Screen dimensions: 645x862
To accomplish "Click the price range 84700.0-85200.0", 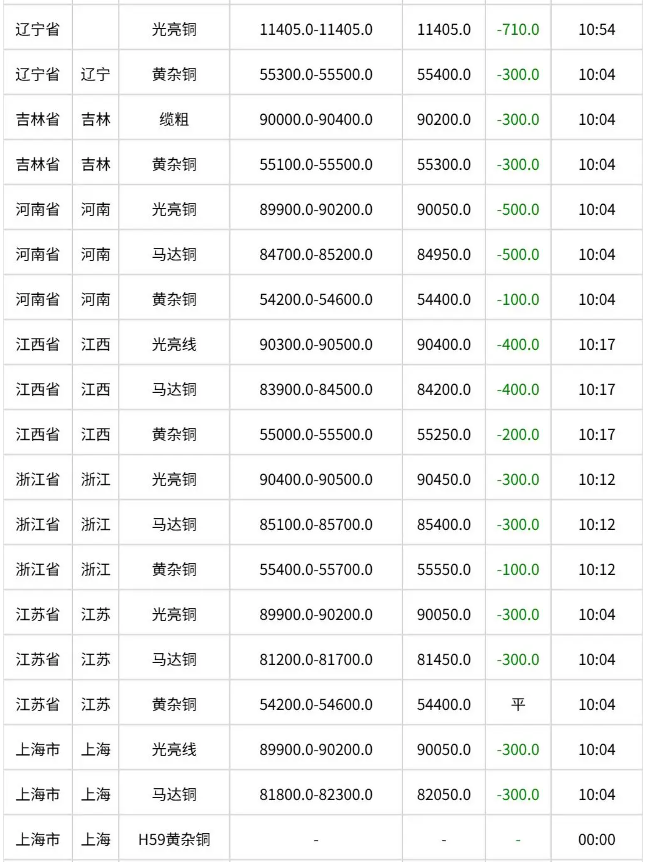I will tap(316, 255).
